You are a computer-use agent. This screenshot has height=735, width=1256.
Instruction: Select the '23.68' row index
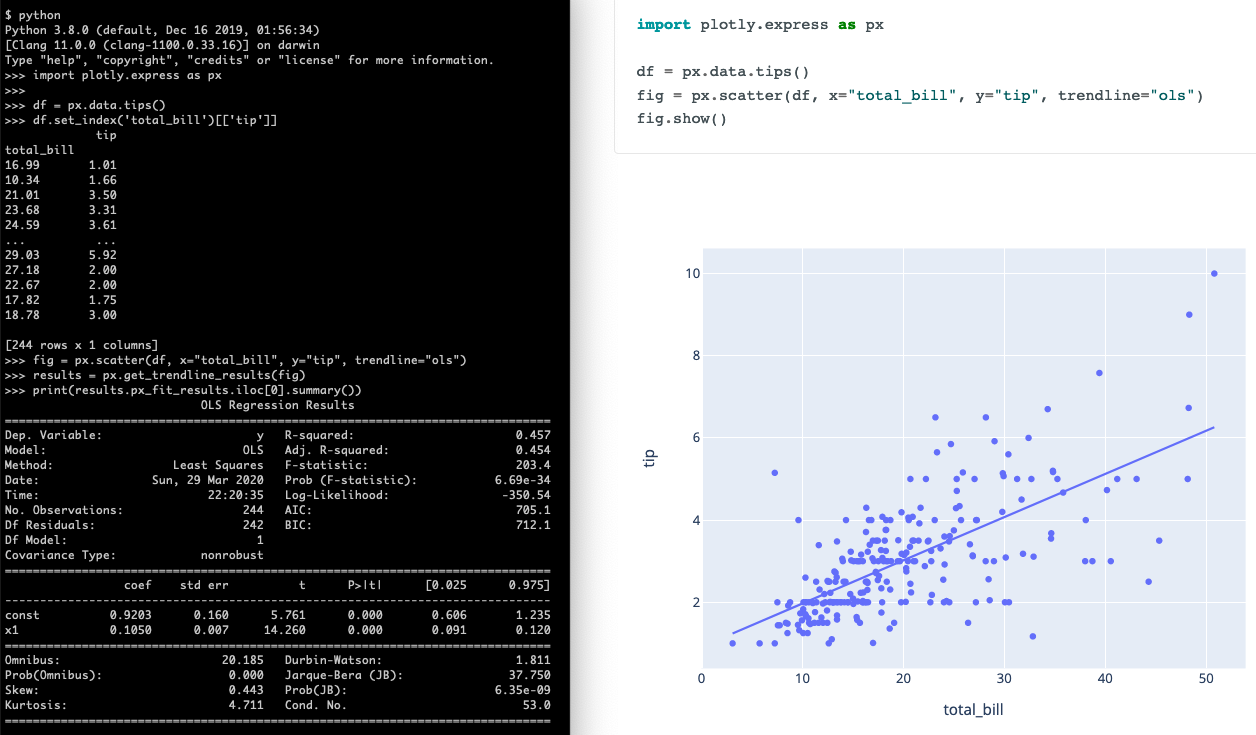coord(23,210)
